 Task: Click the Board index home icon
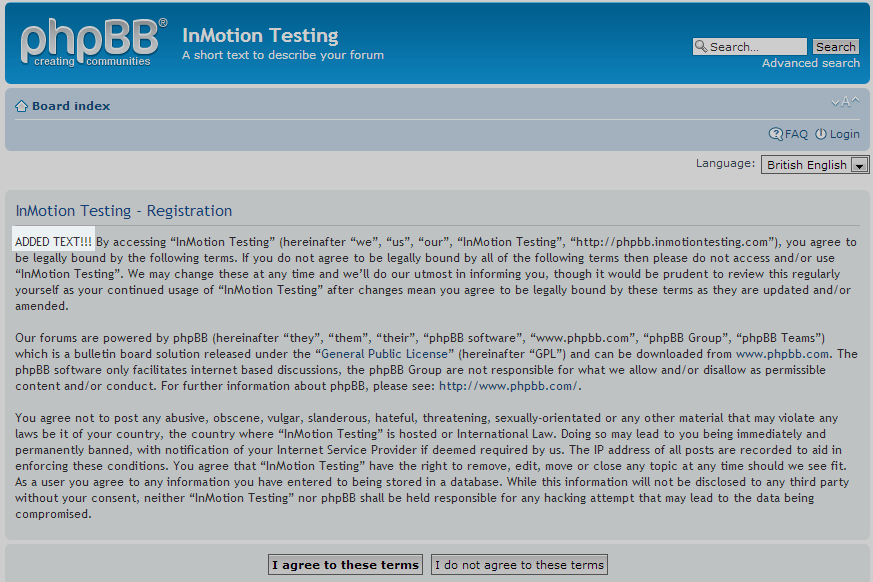click(21, 106)
